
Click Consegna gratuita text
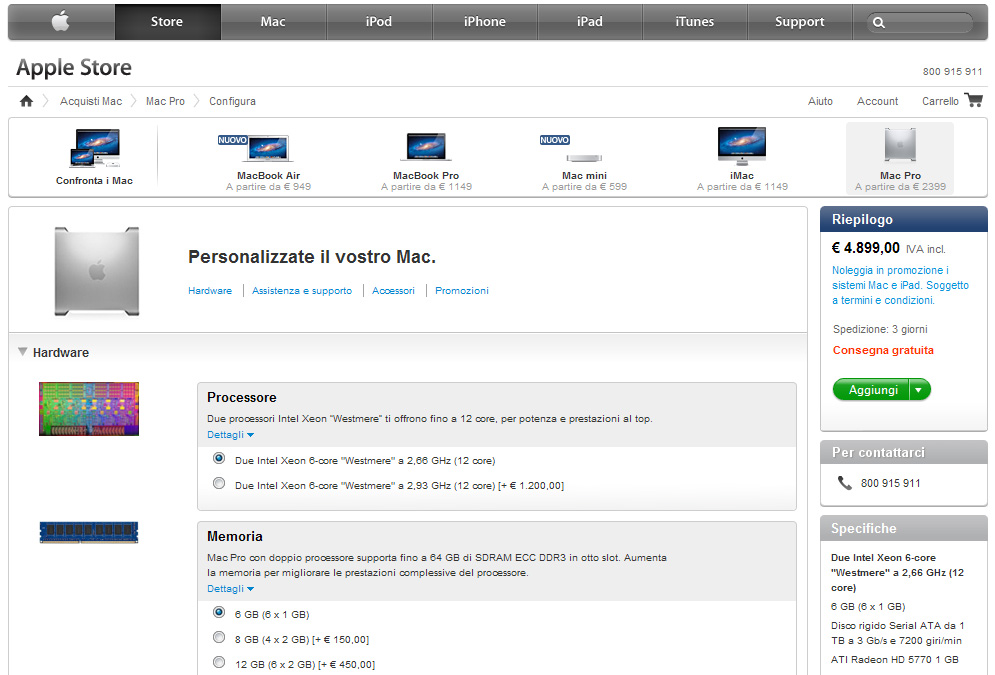click(883, 350)
